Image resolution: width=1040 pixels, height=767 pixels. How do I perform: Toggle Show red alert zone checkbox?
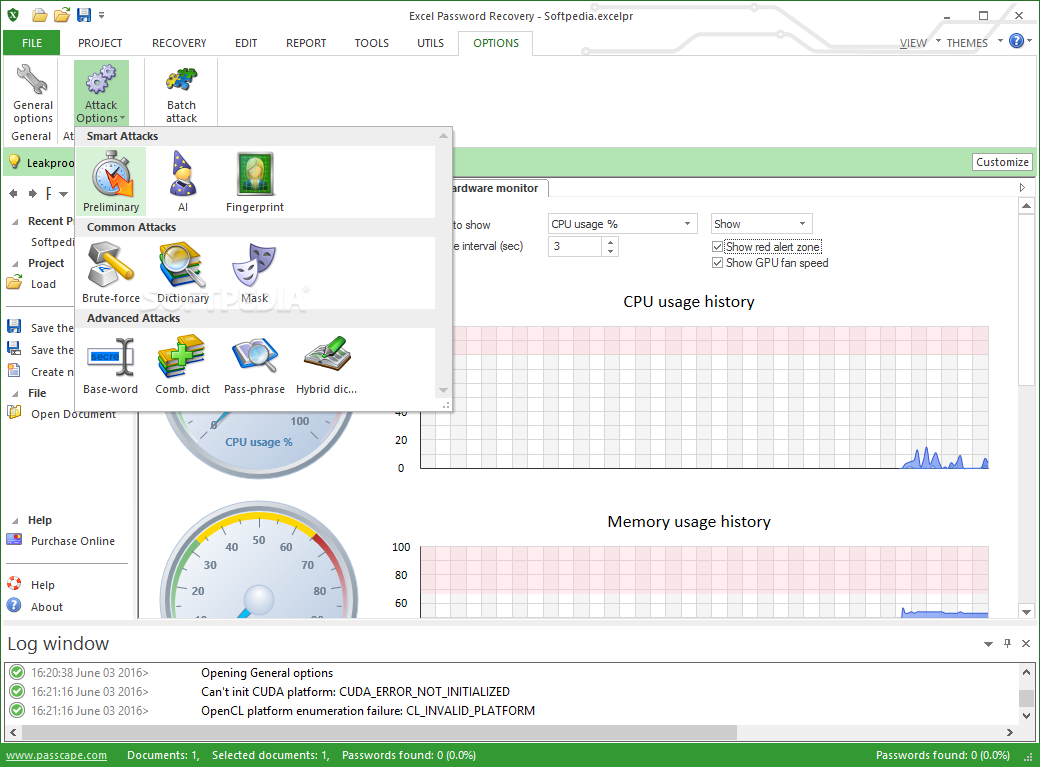[x=717, y=247]
